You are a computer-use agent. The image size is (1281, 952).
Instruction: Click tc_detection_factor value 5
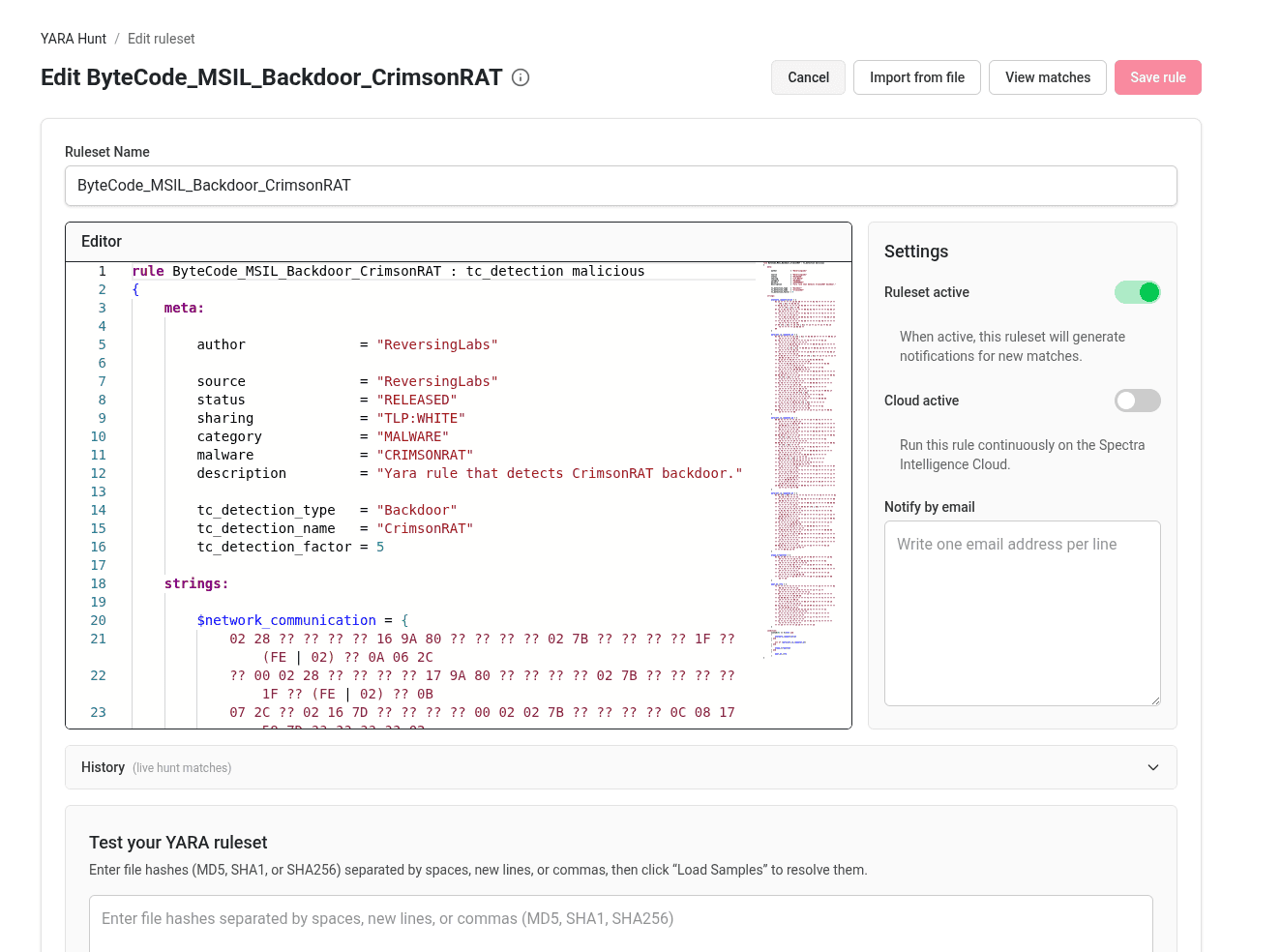380,547
